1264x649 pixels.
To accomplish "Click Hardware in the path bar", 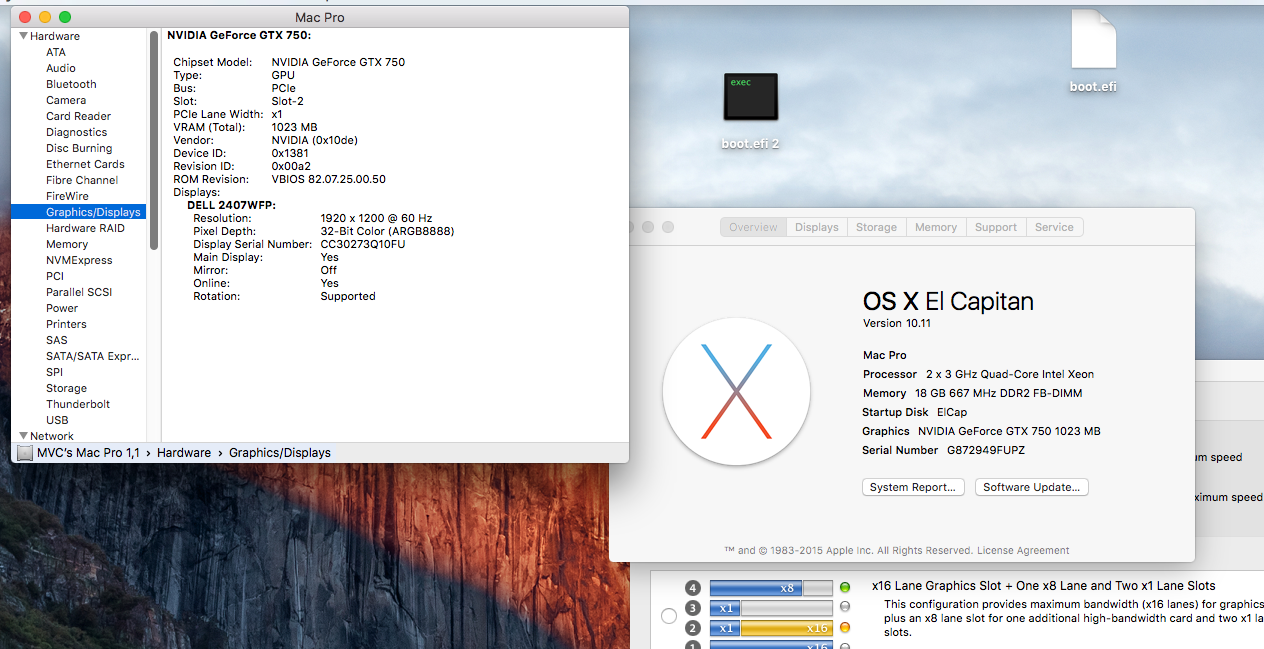I will click(184, 453).
